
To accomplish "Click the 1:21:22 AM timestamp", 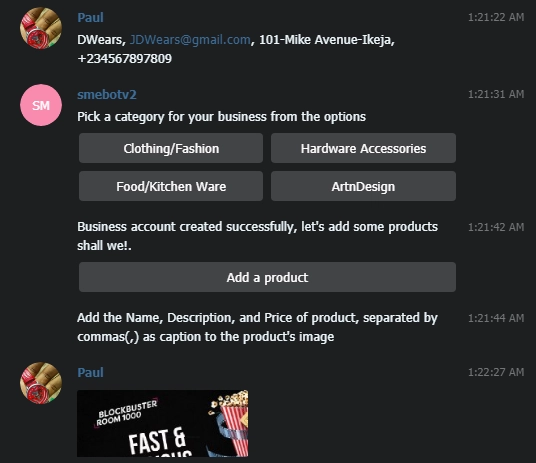I will [496, 17].
